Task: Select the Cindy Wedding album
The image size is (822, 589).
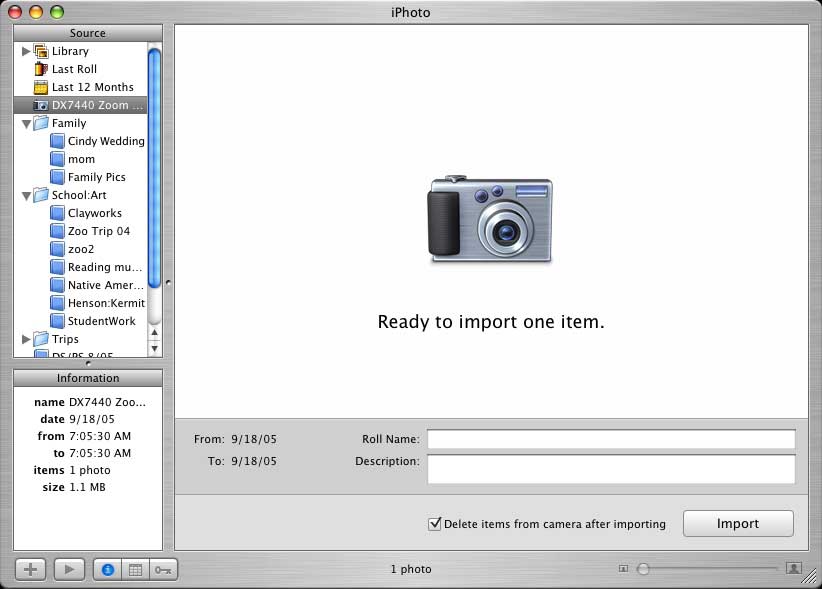Action: tap(105, 141)
